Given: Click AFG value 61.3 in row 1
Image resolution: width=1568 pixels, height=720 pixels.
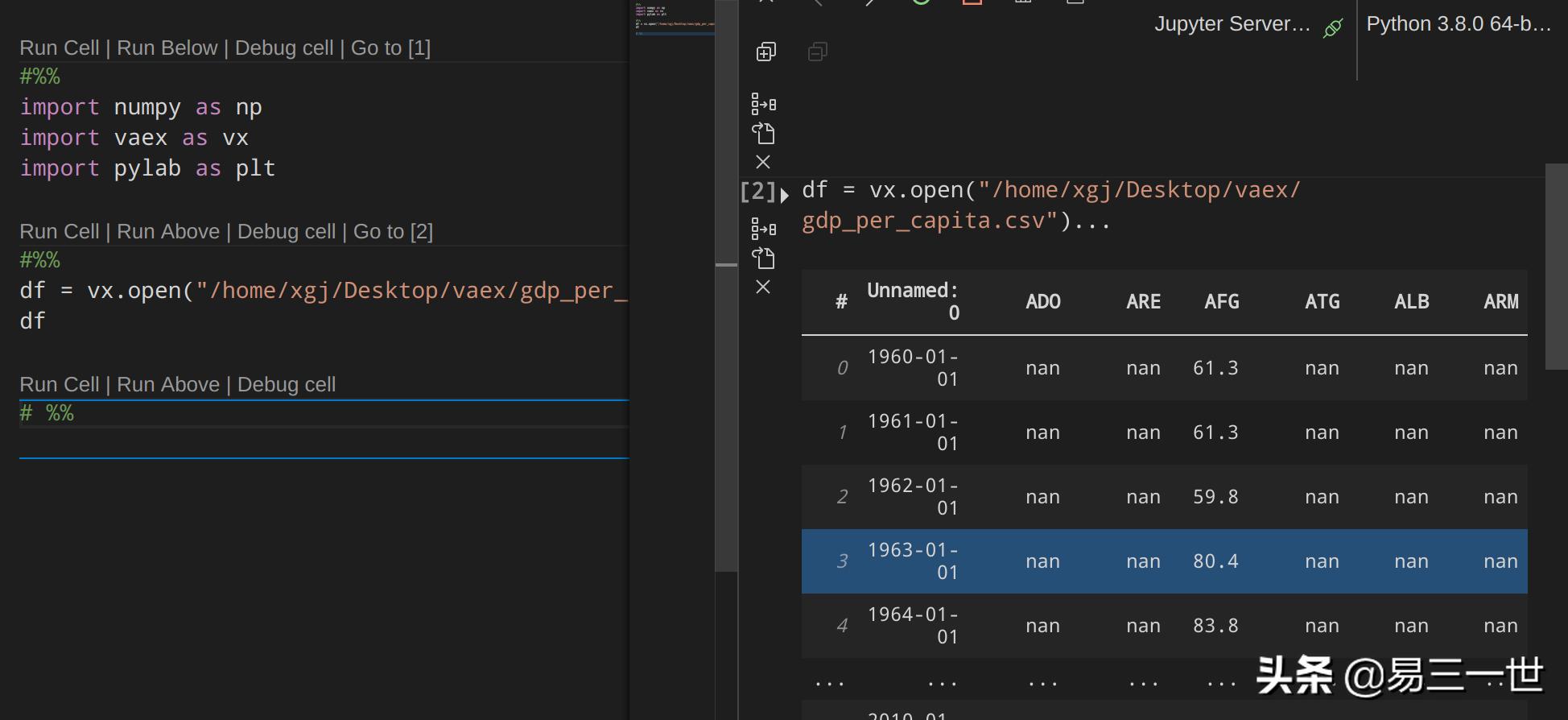Looking at the screenshot, I should [x=1215, y=432].
